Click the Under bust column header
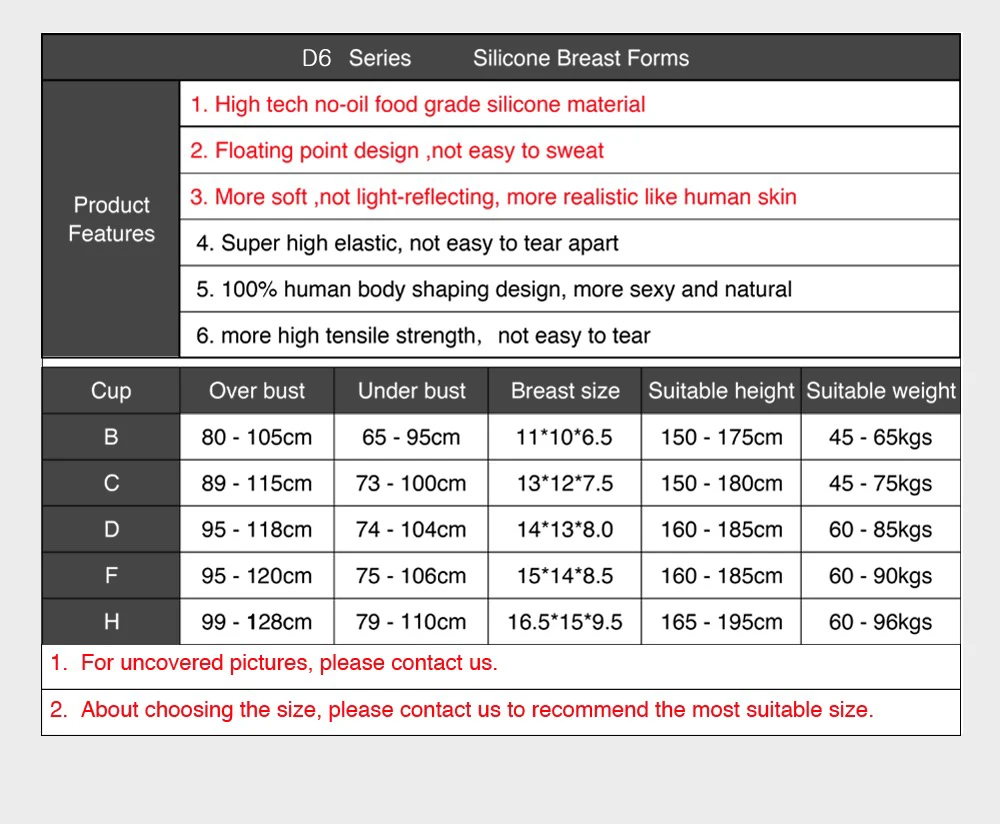This screenshot has height=824, width=1000. click(411, 390)
